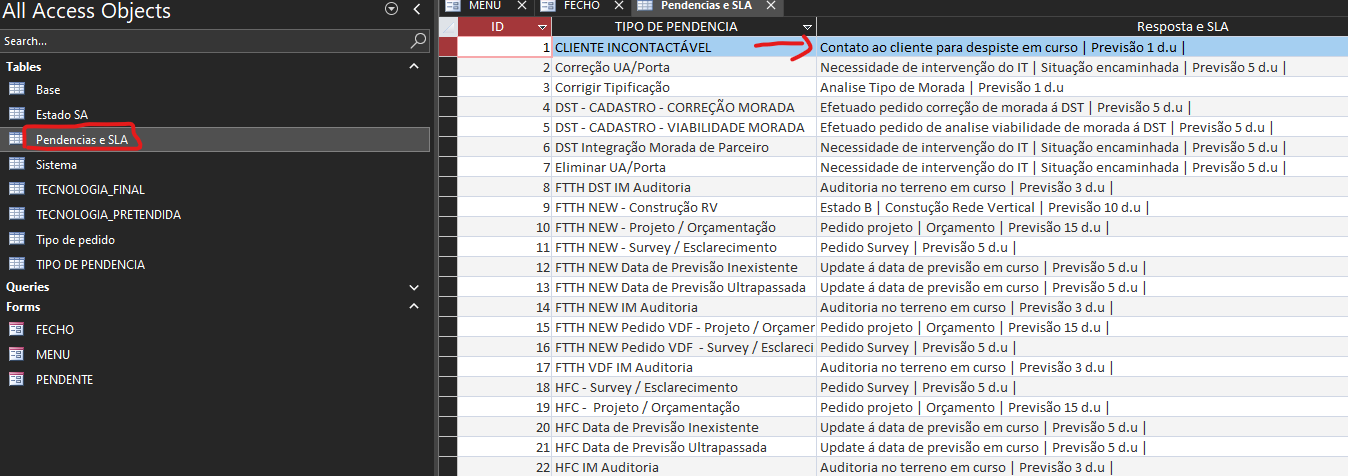
Task: Collapse the Forms group
Action: coord(414,307)
